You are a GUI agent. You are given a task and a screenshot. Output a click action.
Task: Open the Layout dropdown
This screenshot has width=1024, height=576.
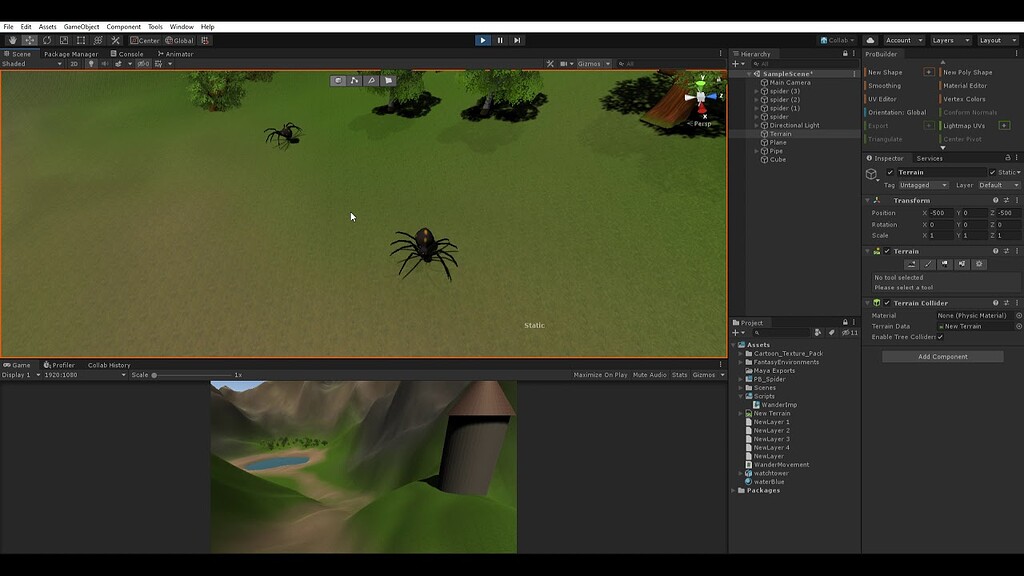point(1000,39)
